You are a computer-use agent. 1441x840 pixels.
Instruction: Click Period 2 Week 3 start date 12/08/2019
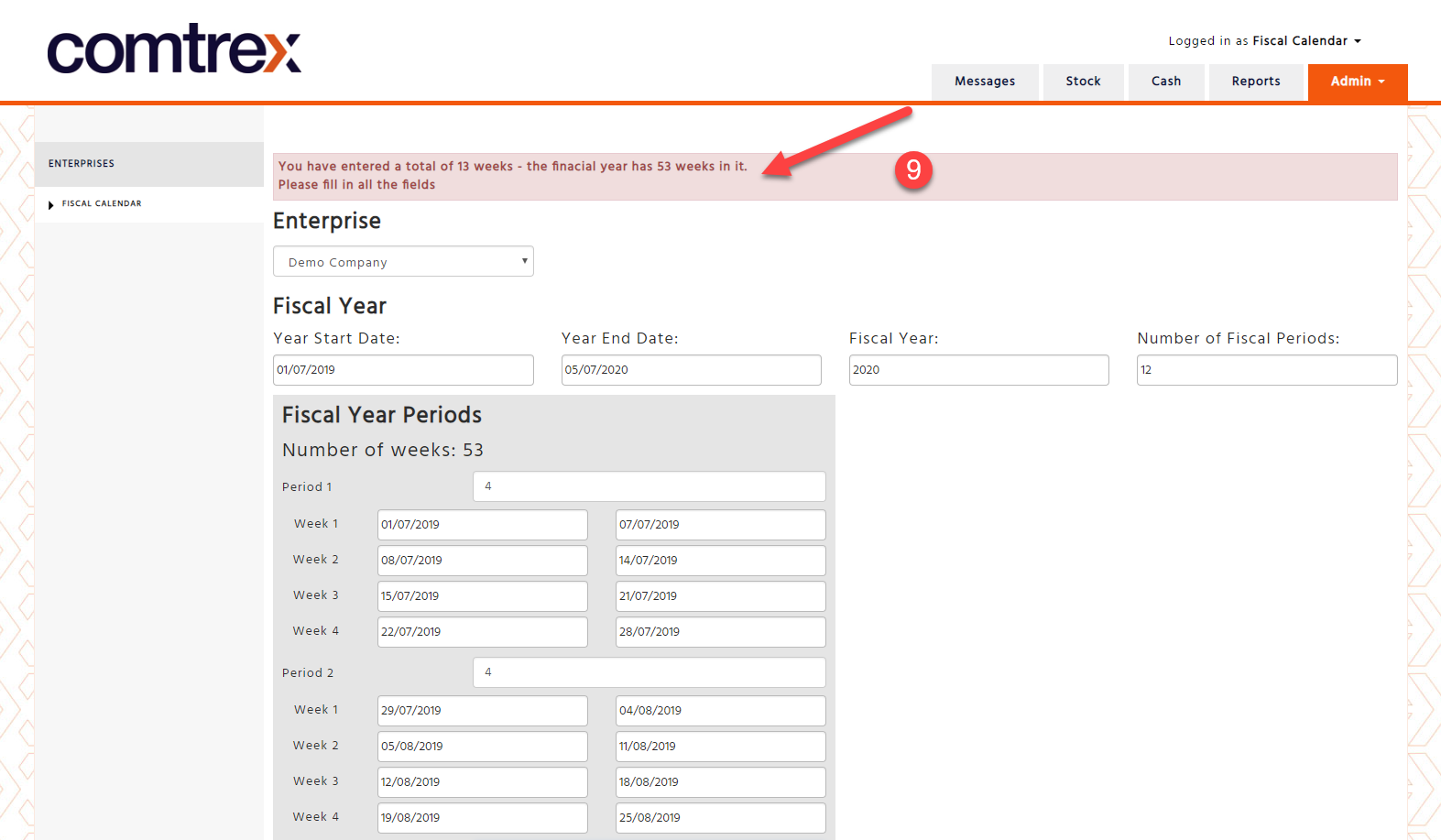click(x=483, y=782)
